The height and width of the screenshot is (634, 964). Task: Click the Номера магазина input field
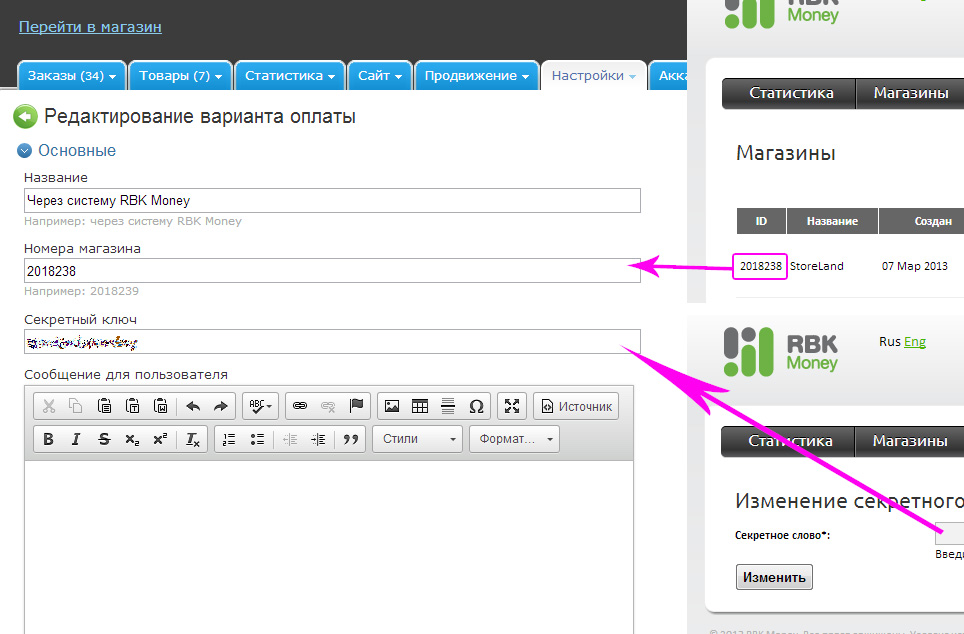pos(332,271)
